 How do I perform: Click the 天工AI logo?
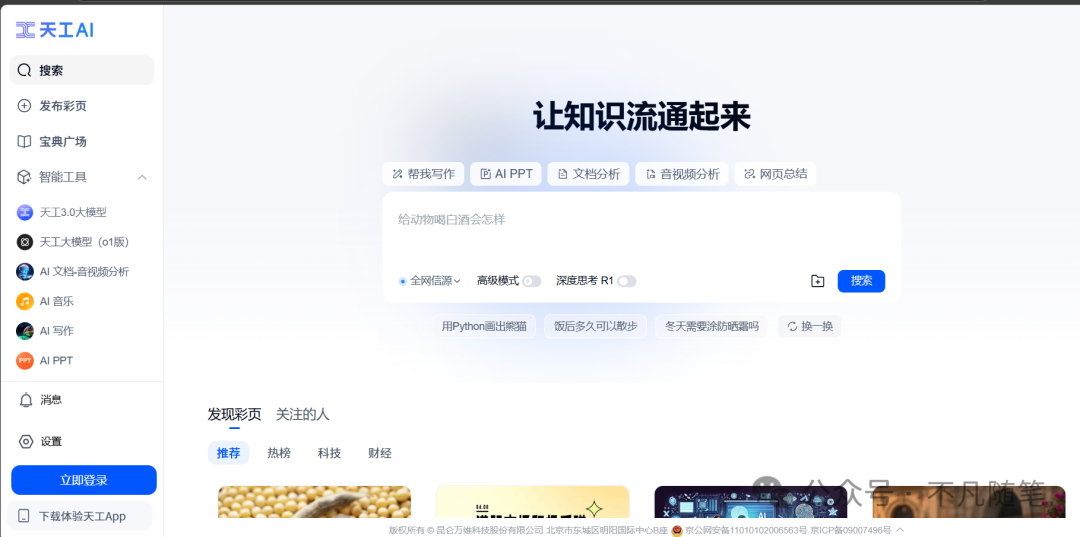click(x=54, y=30)
